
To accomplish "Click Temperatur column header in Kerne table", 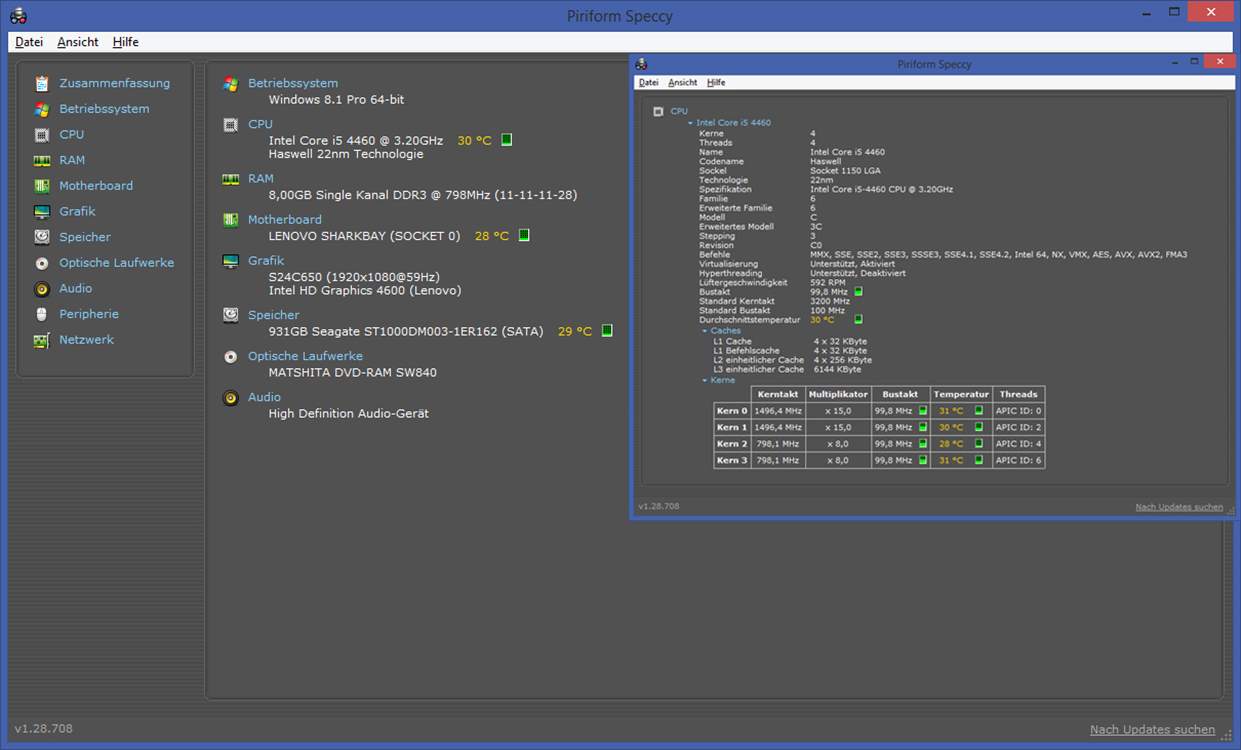I will [x=961, y=394].
